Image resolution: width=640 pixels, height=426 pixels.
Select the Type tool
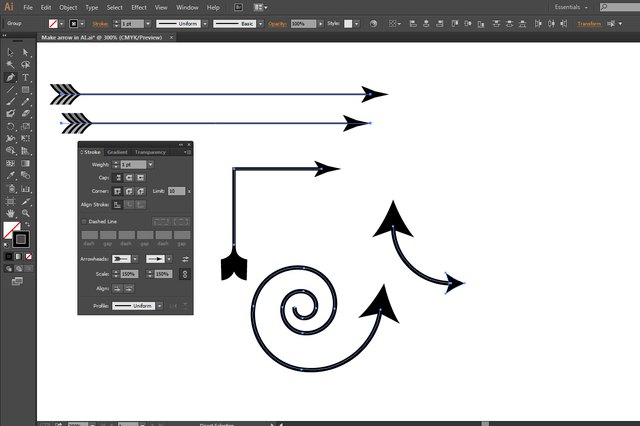tap(25, 77)
